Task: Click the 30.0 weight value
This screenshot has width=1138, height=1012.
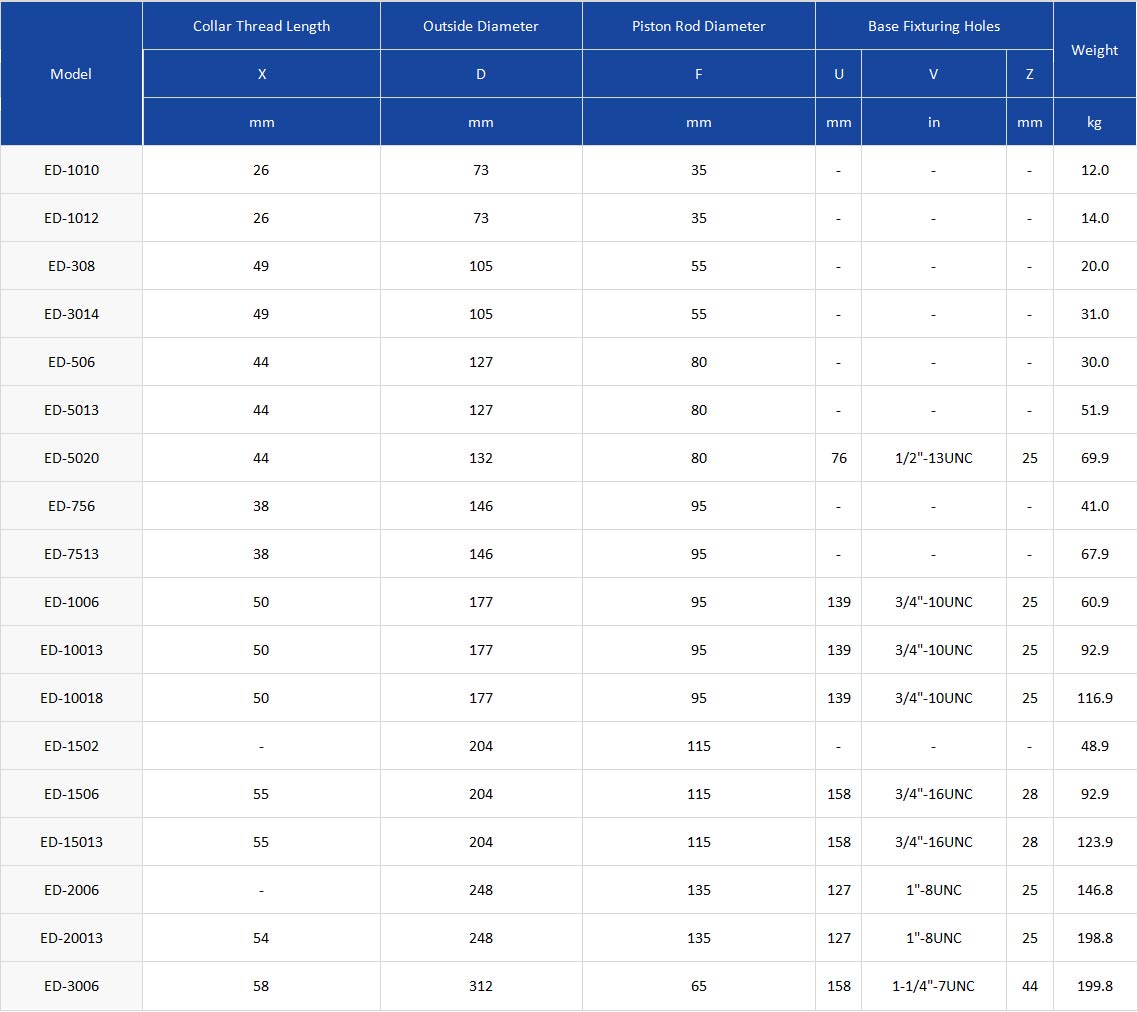Action: point(1094,362)
